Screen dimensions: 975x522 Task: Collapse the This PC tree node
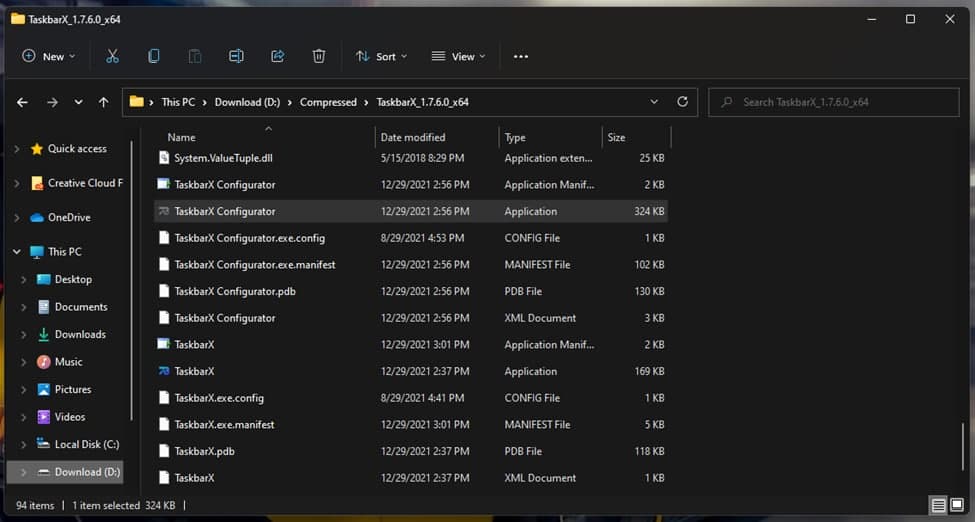[17, 252]
